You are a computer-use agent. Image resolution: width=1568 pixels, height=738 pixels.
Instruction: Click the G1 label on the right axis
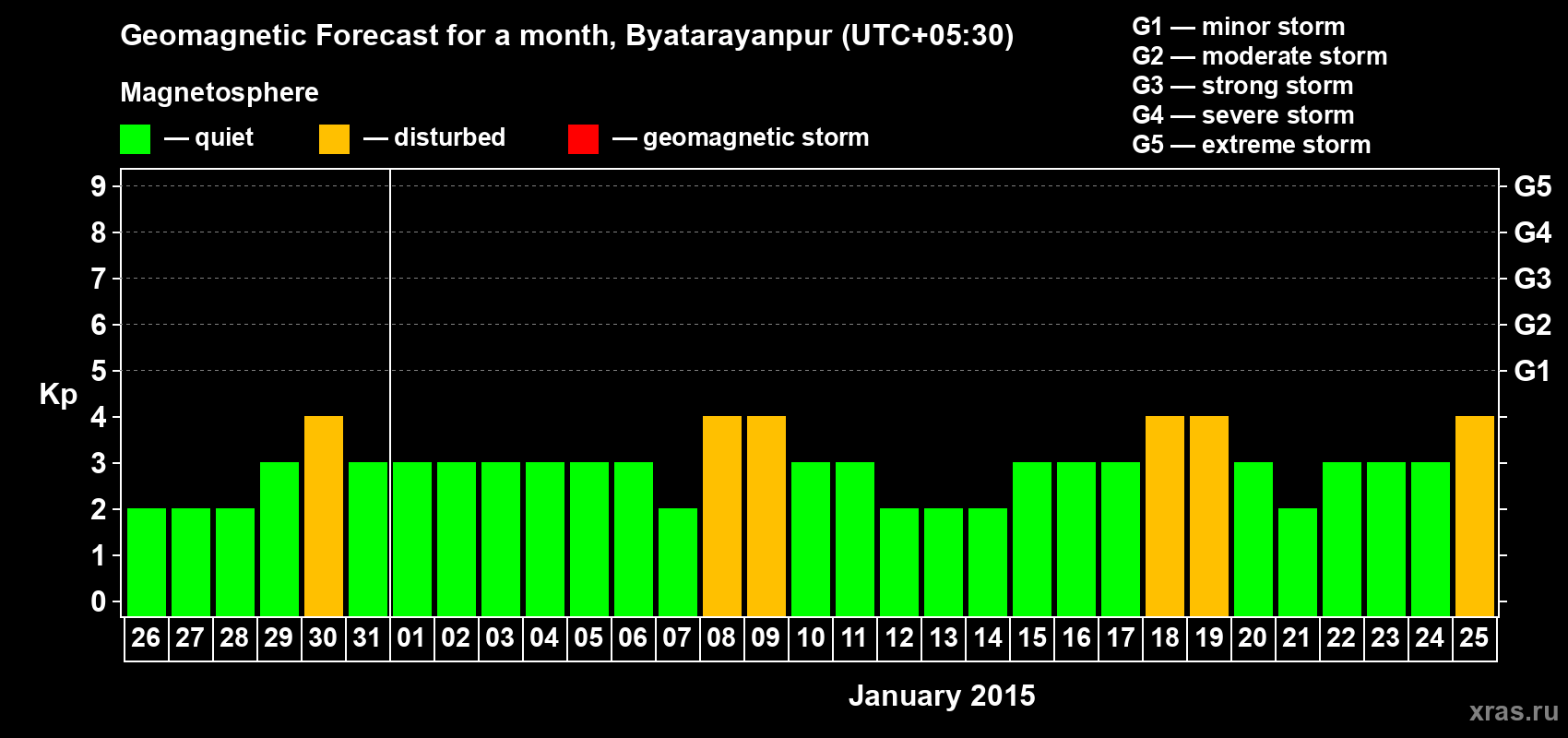tap(1533, 371)
